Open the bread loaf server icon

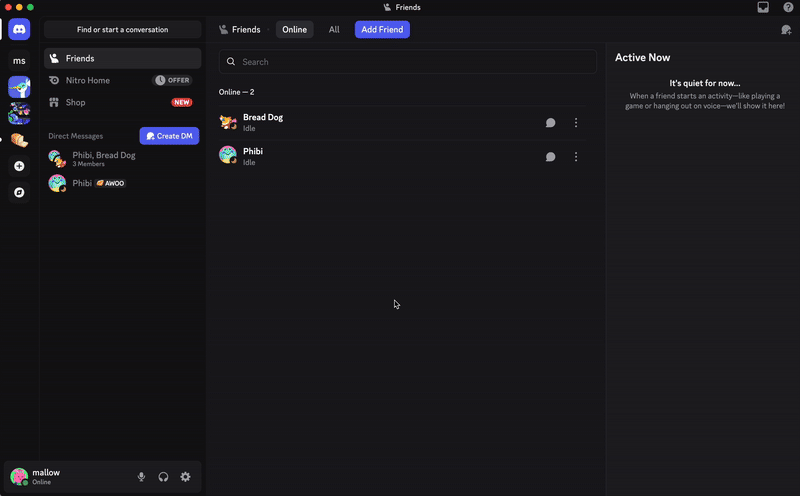[19, 140]
